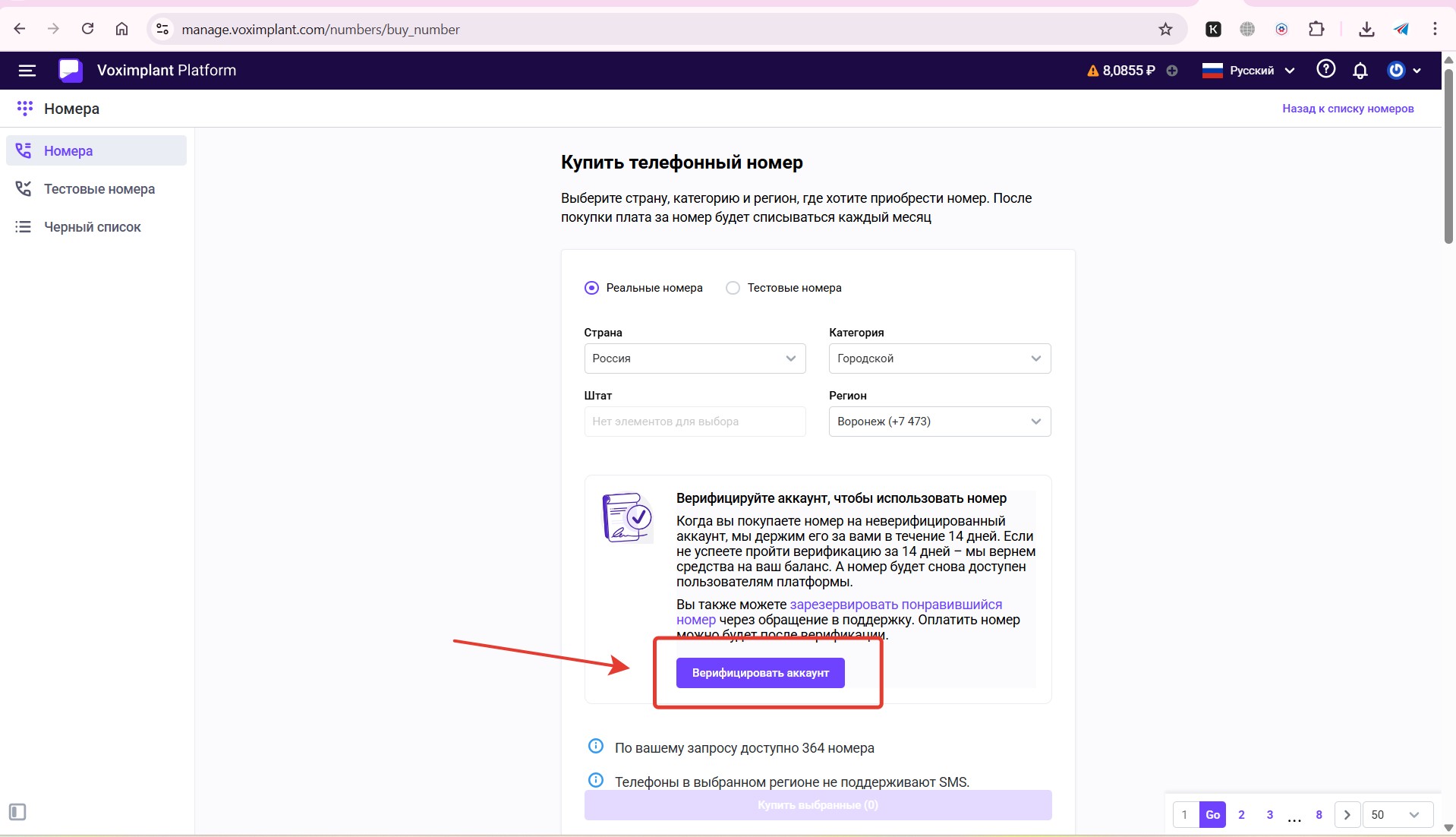Open Черный список in sidebar
Image resolution: width=1456 pixels, height=837 pixels.
coord(92,227)
